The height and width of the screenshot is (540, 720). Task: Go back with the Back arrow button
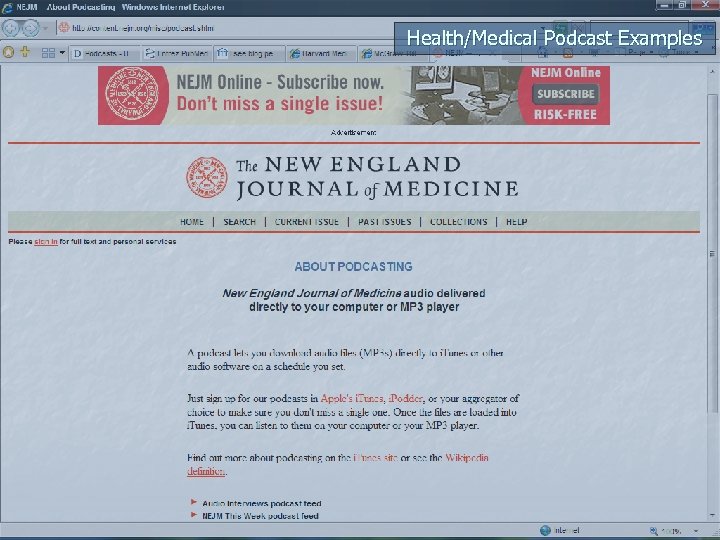[11, 28]
